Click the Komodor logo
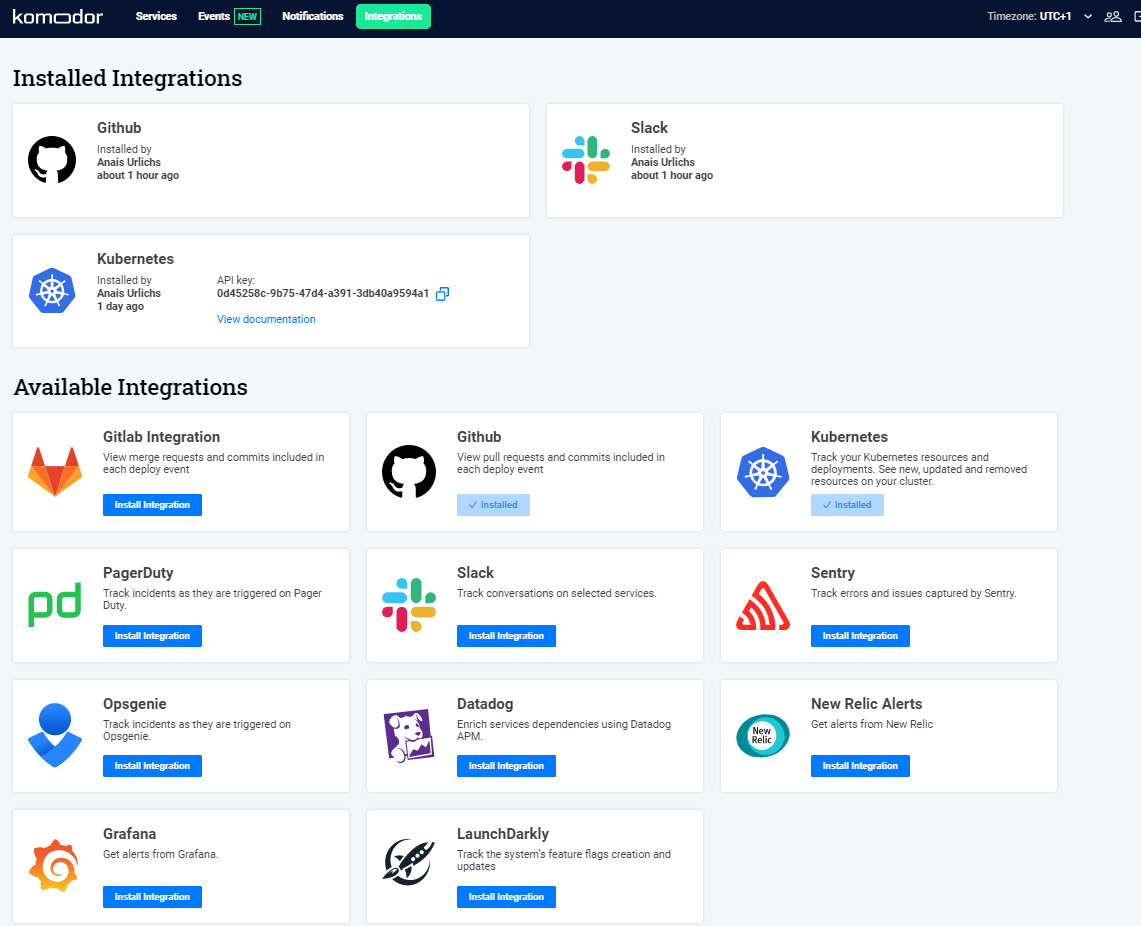The image size is (1141, 926). coord(57,17)
